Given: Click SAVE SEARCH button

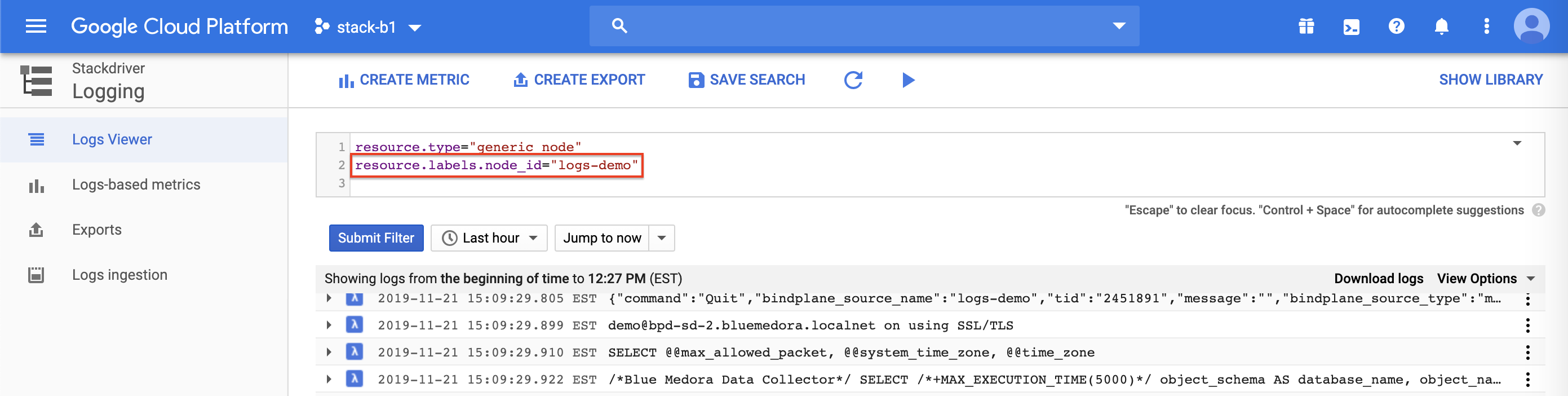Looking at the screenshot, I should coord(746,80).
